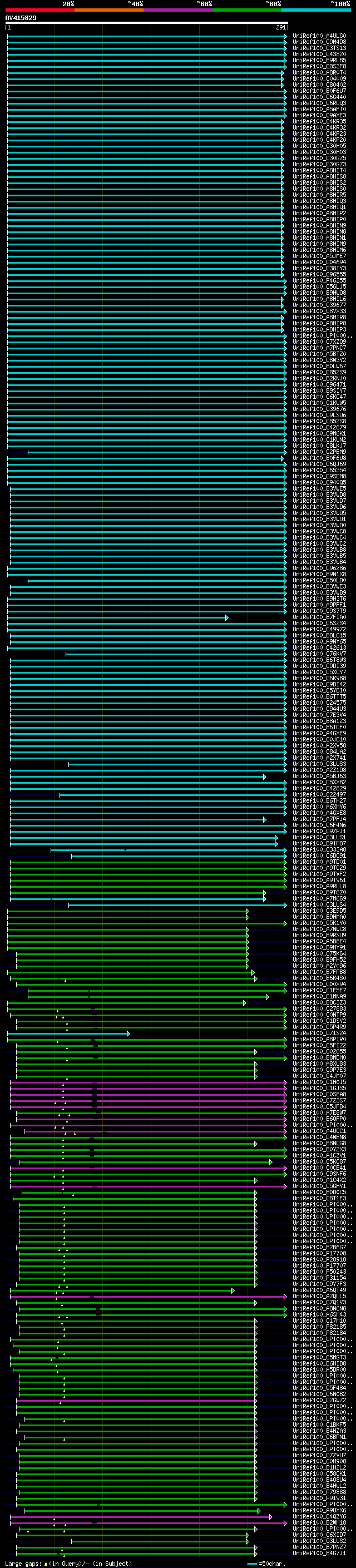
Task: Select the UniRef100_Q5F484 entry
Action: point(319,1388)
